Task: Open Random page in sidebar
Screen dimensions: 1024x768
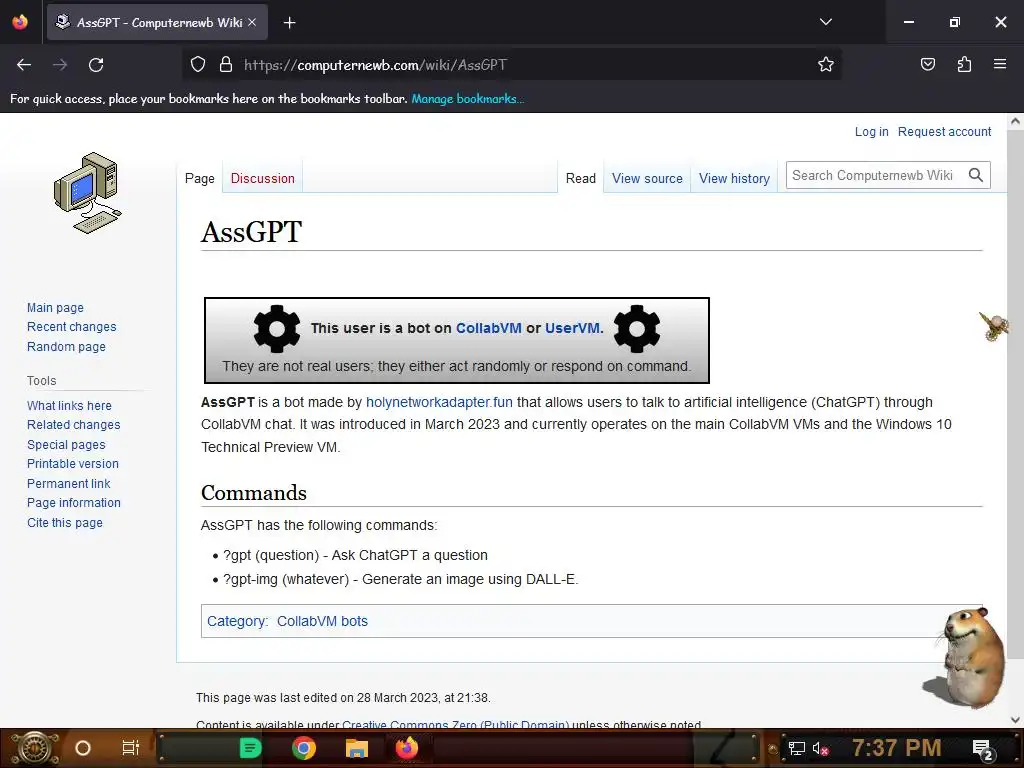Action: 66,347
